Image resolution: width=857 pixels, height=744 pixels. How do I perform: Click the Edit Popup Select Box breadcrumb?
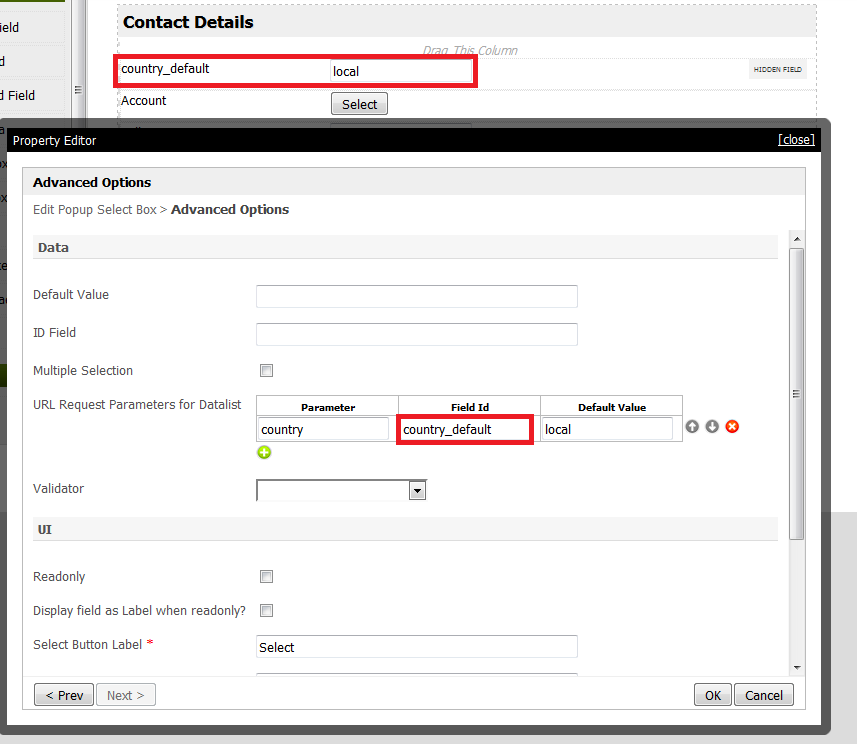pos(95,210)
